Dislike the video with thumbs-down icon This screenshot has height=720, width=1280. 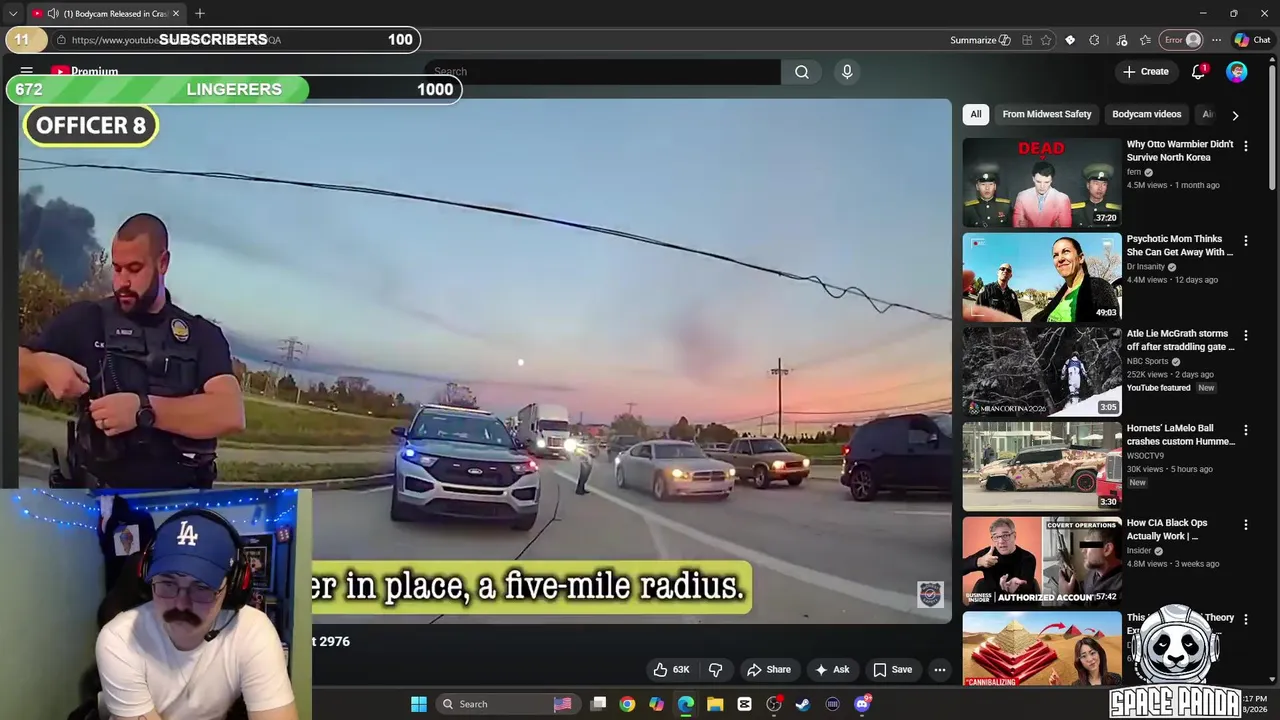(x=716, y=670)
